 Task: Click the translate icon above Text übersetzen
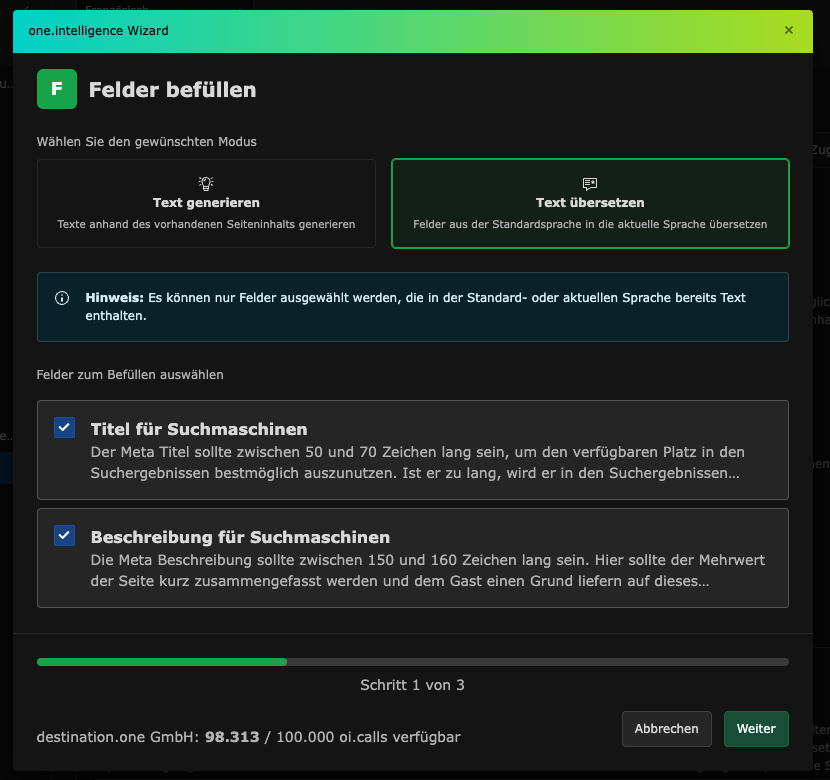pos(590,183)
